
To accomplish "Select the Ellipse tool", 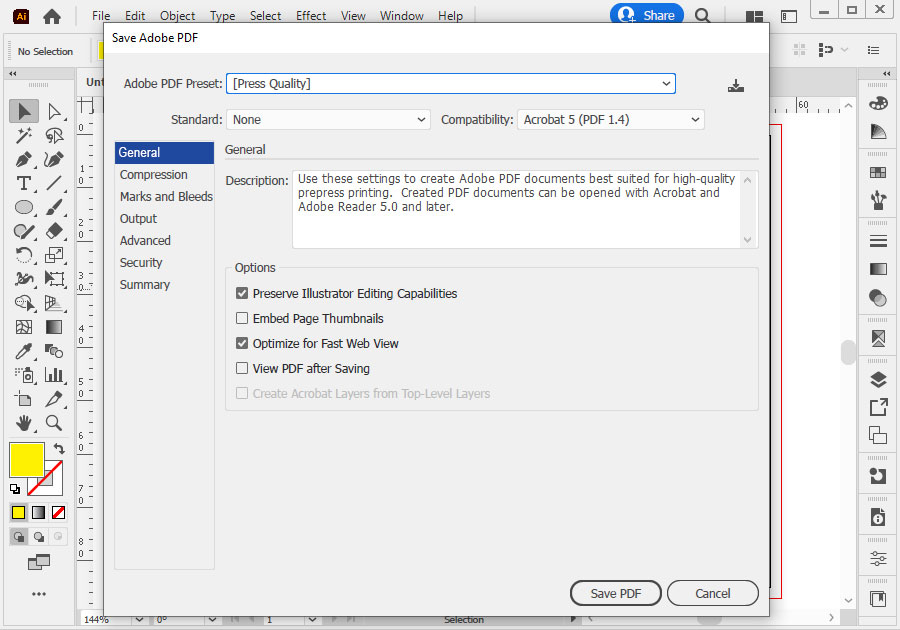I will [x=24, y=207].
